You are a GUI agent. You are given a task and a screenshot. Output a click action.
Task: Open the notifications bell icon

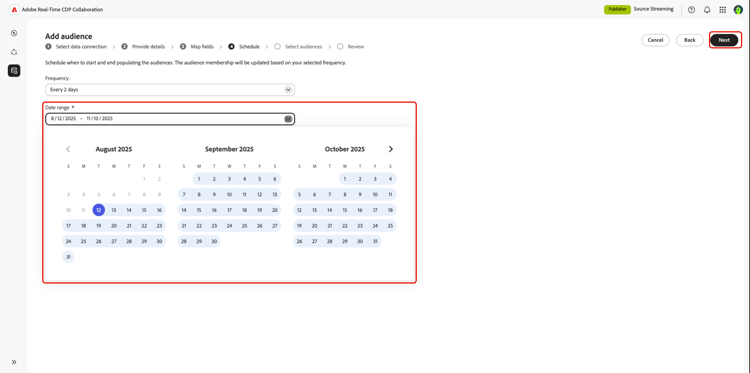click(707, 10)
